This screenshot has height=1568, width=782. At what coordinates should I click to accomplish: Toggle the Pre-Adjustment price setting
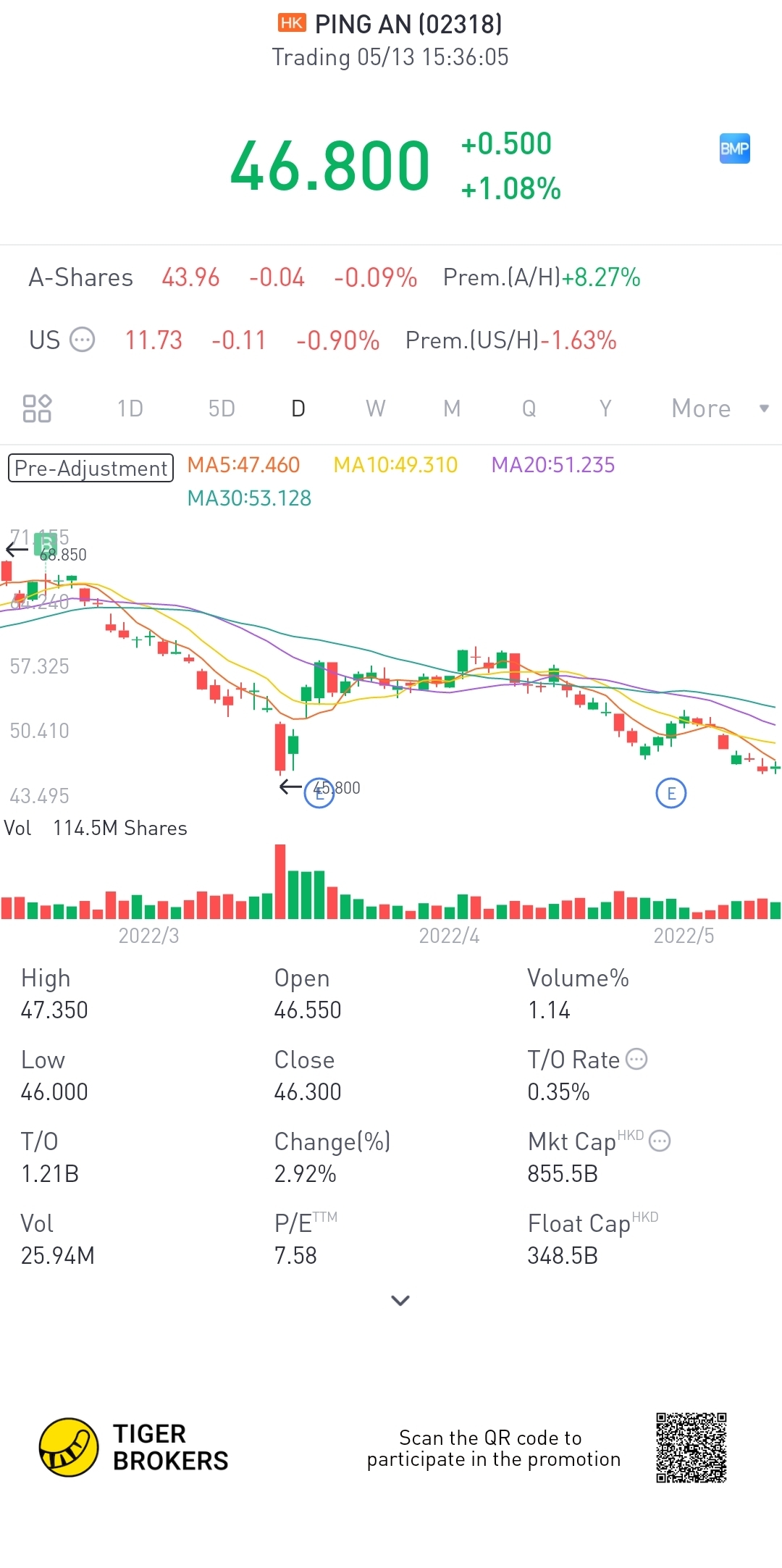91,468
